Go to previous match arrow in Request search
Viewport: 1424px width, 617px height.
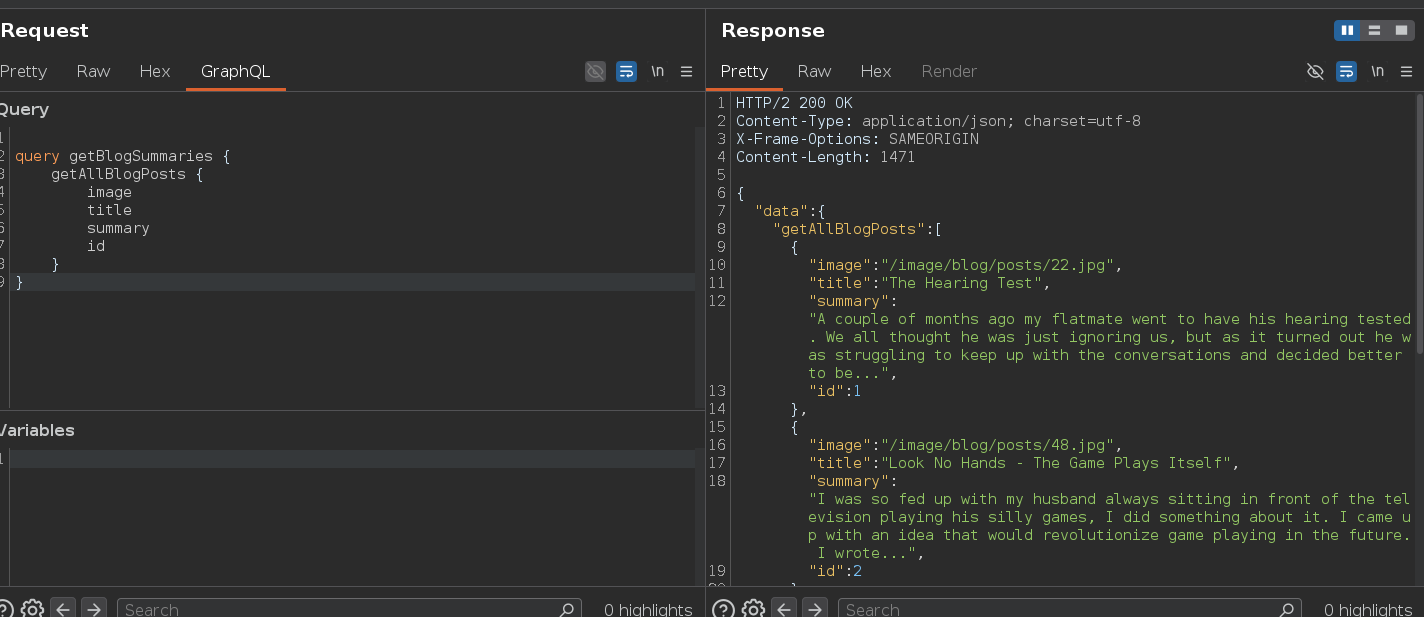[63, 609]
